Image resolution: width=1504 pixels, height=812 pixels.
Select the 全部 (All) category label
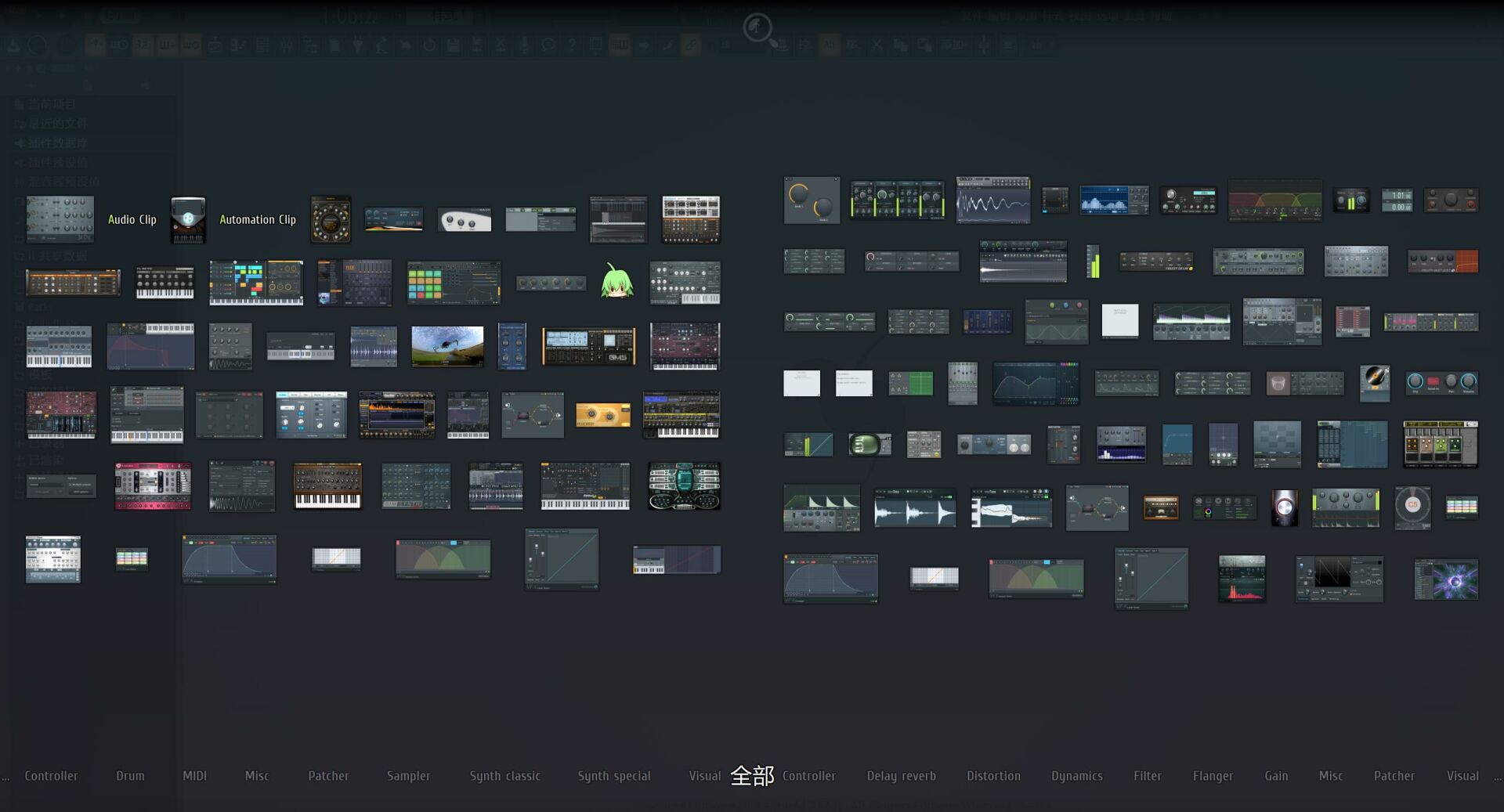pos(752,775)
